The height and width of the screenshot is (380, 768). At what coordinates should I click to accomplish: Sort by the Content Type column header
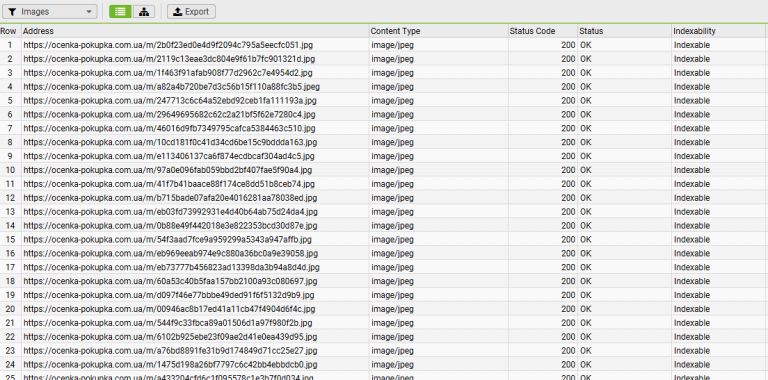[438, 31]
